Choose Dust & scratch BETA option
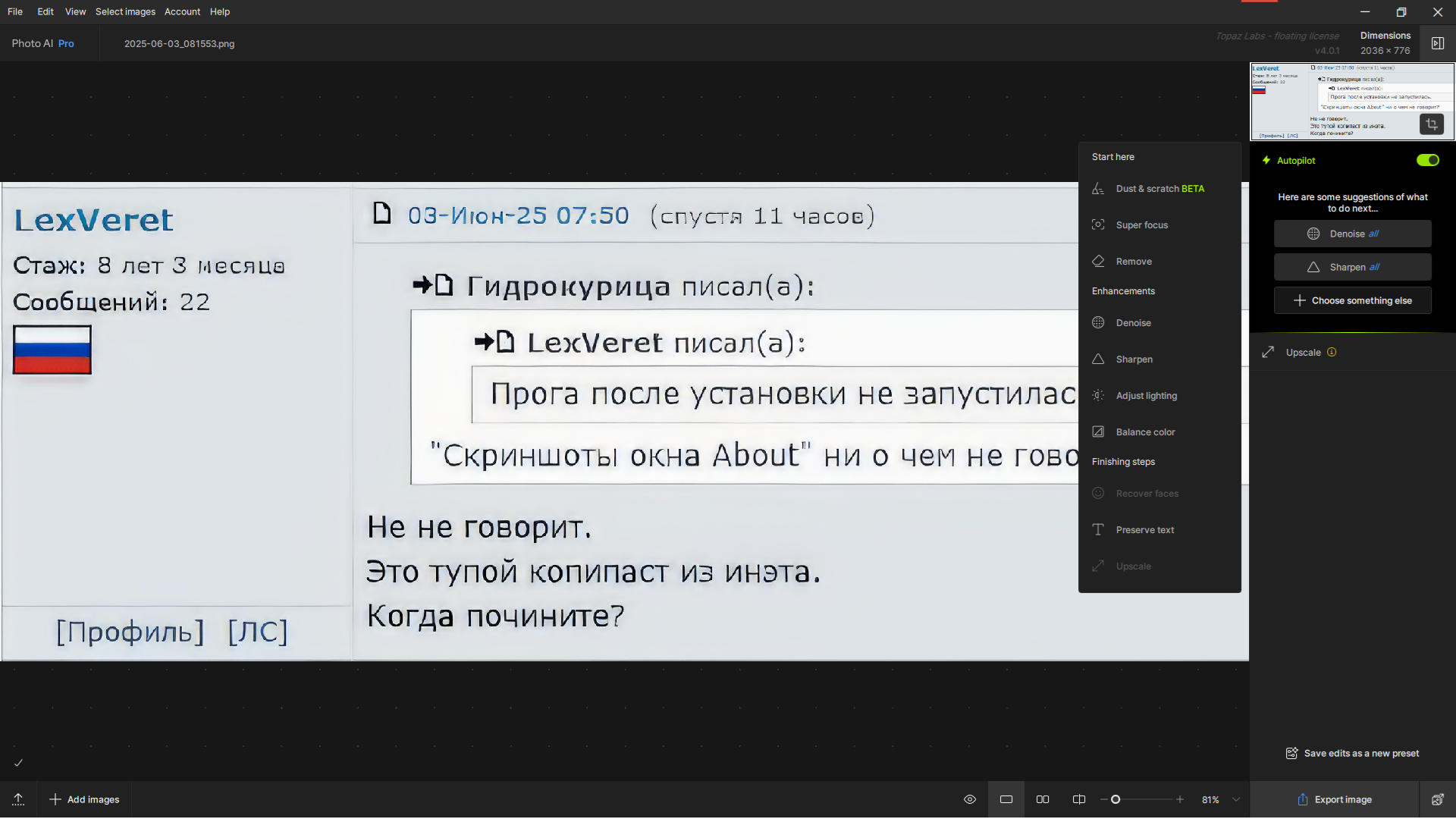1456x819 pixels. click(x=1159, y=189)
